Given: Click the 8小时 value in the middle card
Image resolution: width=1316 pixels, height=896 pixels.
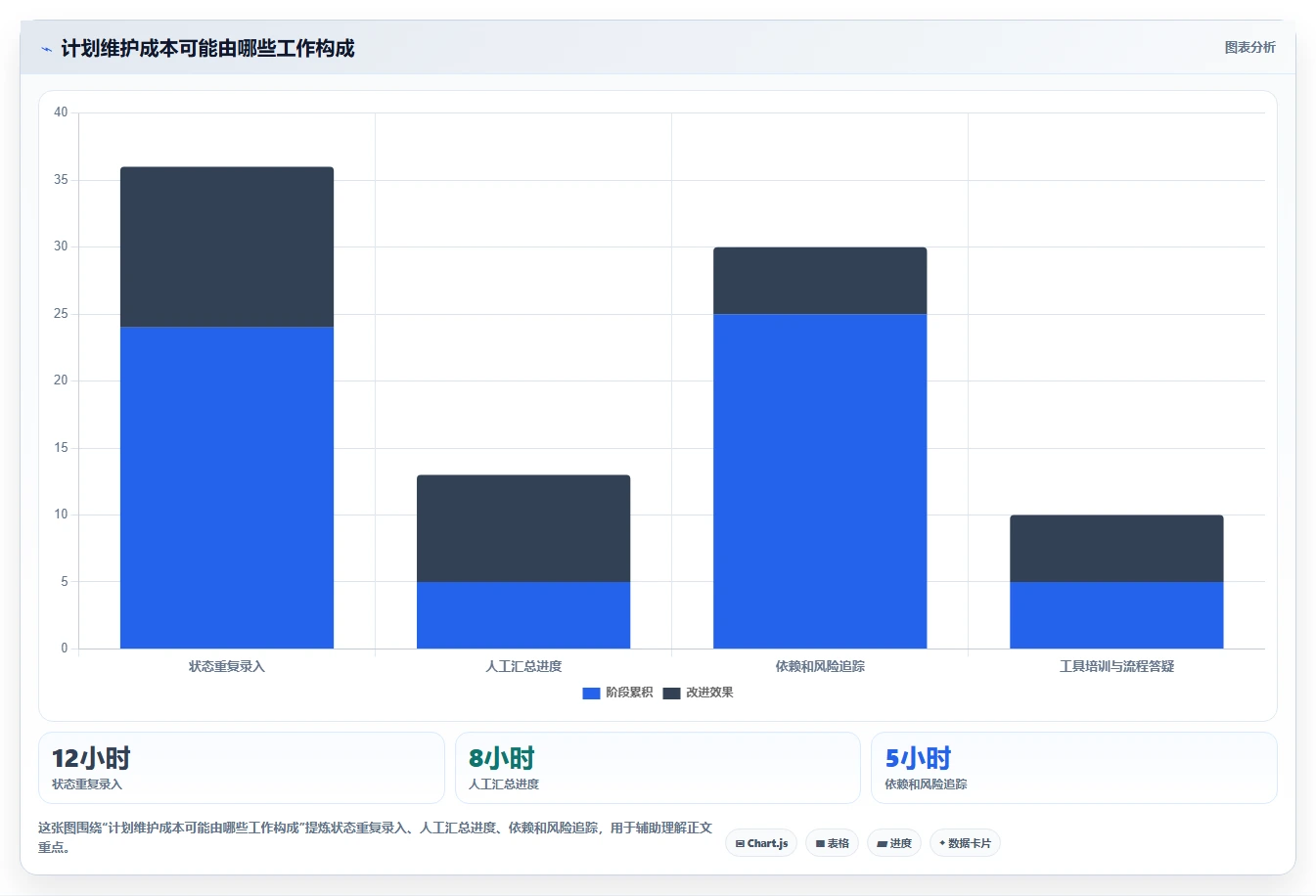Looking at the screenshot, I should tap(502, 758).
